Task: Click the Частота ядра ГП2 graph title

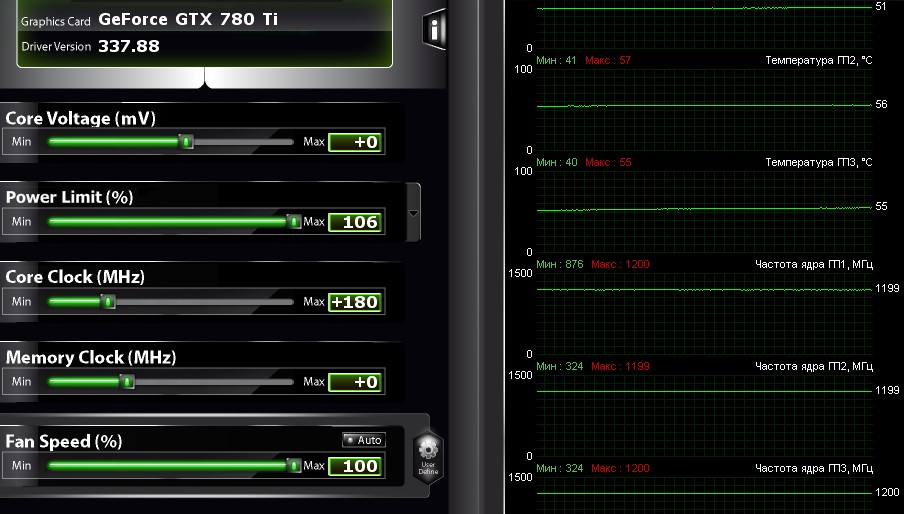Action: (814, 366)
